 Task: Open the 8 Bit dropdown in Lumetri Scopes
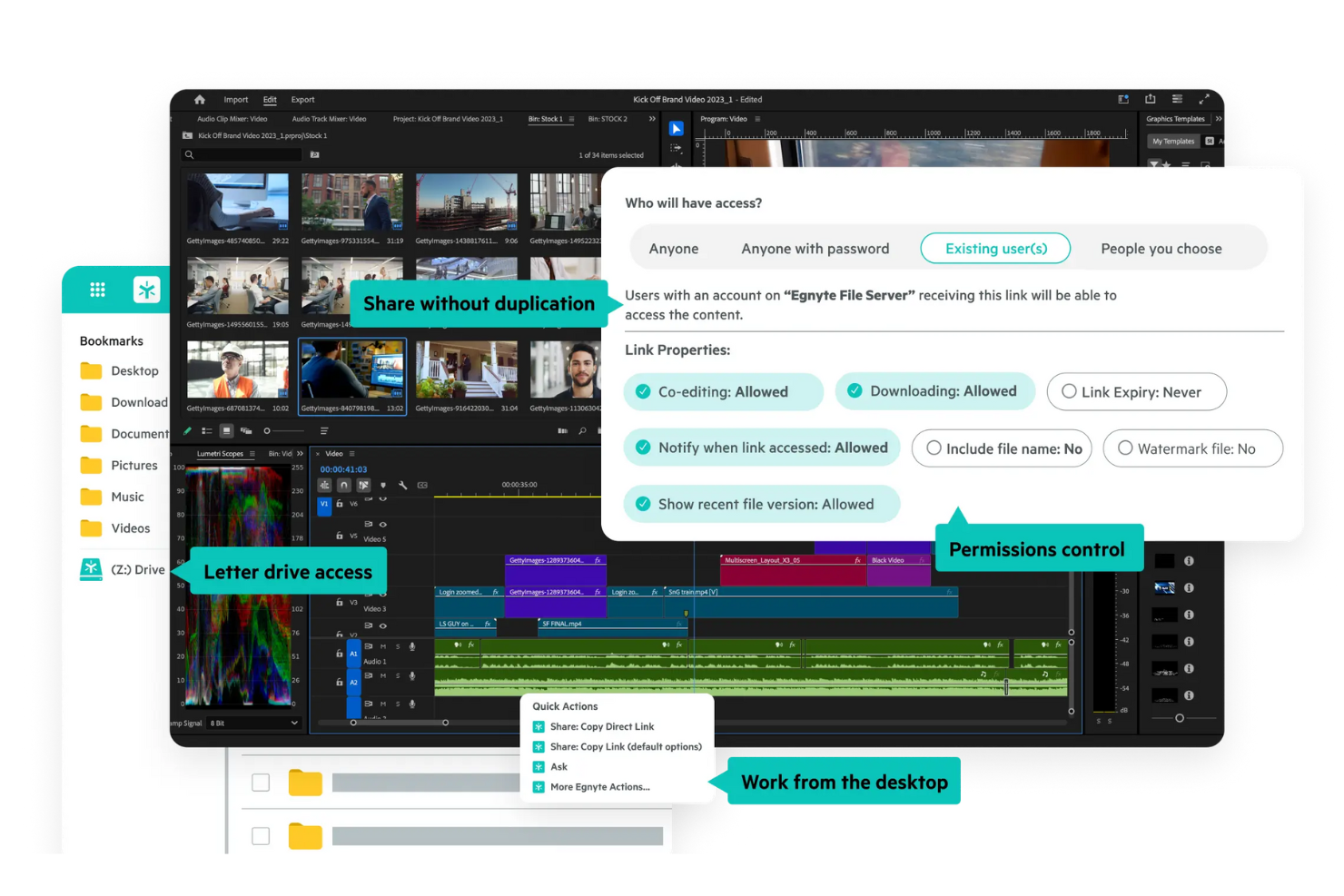click(252, 723)
